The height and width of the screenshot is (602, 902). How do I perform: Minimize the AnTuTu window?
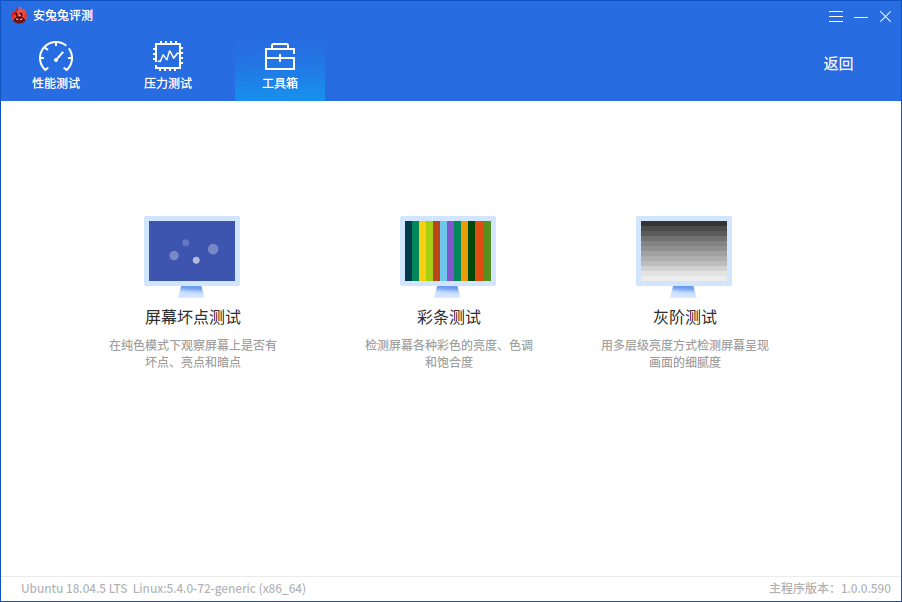click(x=861, y=17)
